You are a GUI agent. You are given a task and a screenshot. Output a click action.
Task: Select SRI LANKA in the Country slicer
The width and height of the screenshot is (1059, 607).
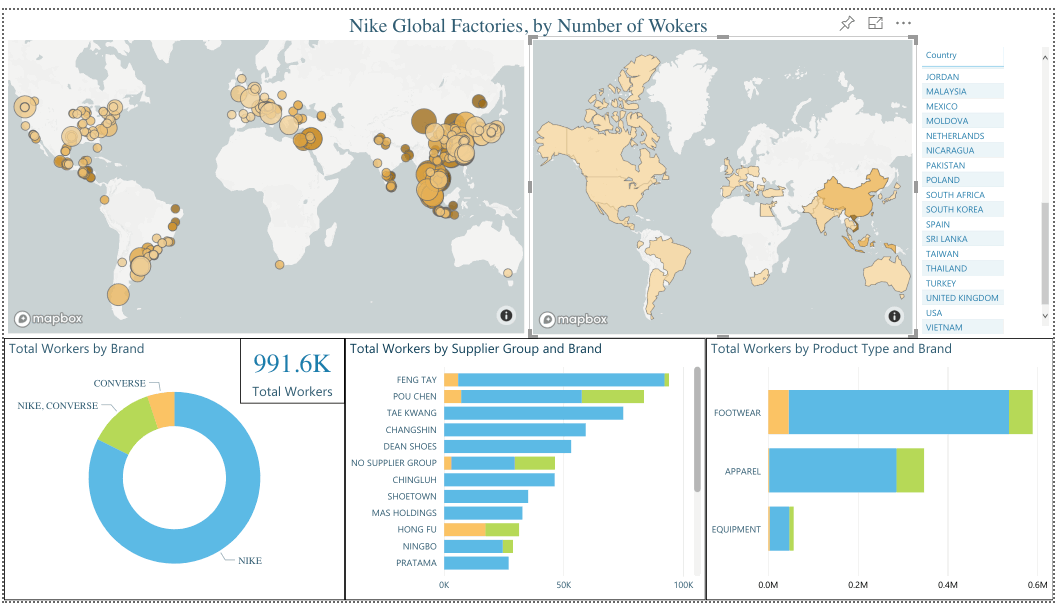click(962, 239)
